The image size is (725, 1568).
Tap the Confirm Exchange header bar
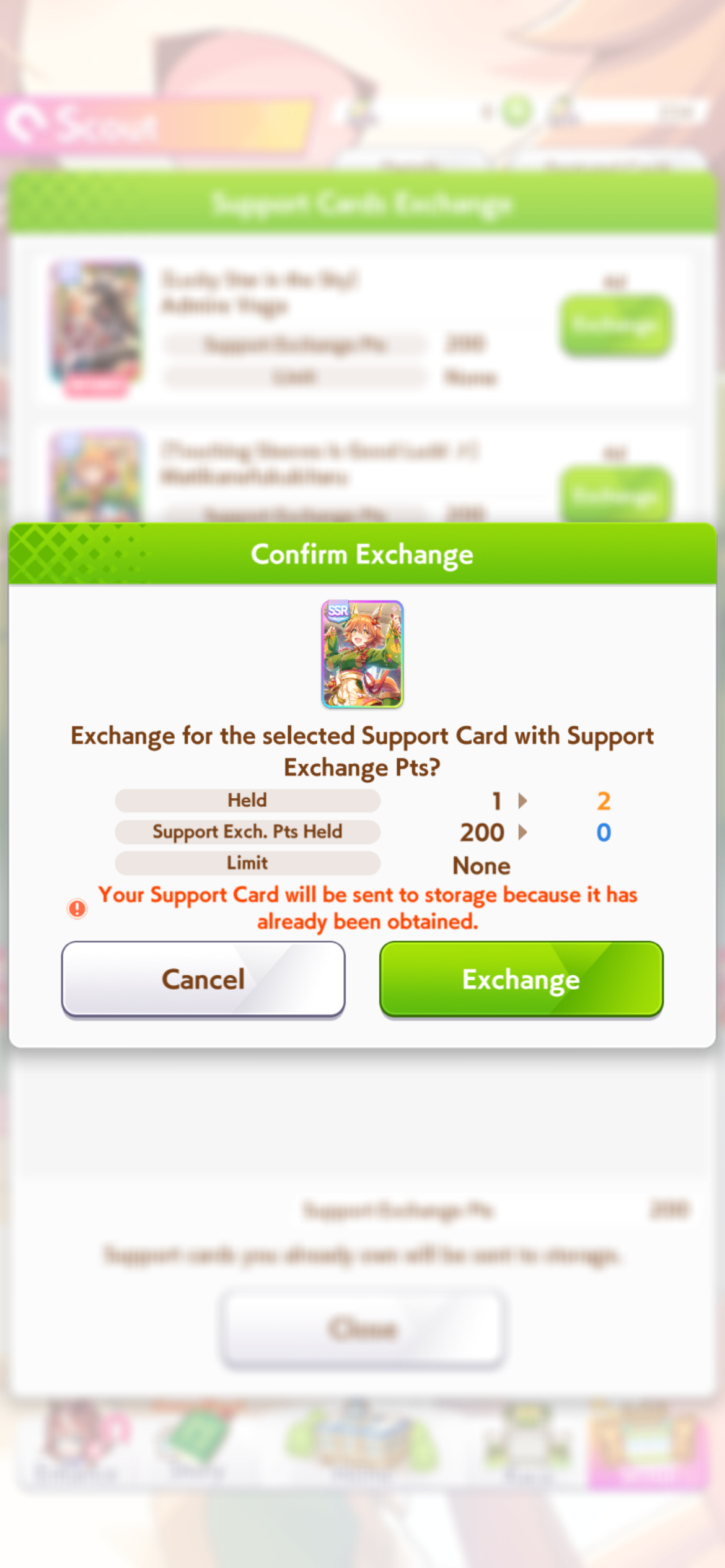(x=362, y=554)
